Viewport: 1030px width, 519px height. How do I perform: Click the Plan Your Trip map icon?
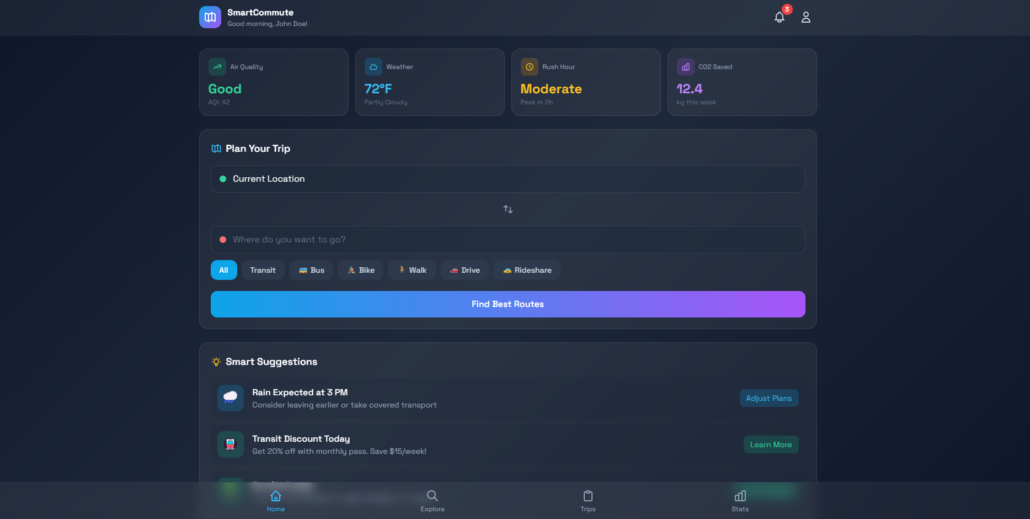[x=216, y=148]
